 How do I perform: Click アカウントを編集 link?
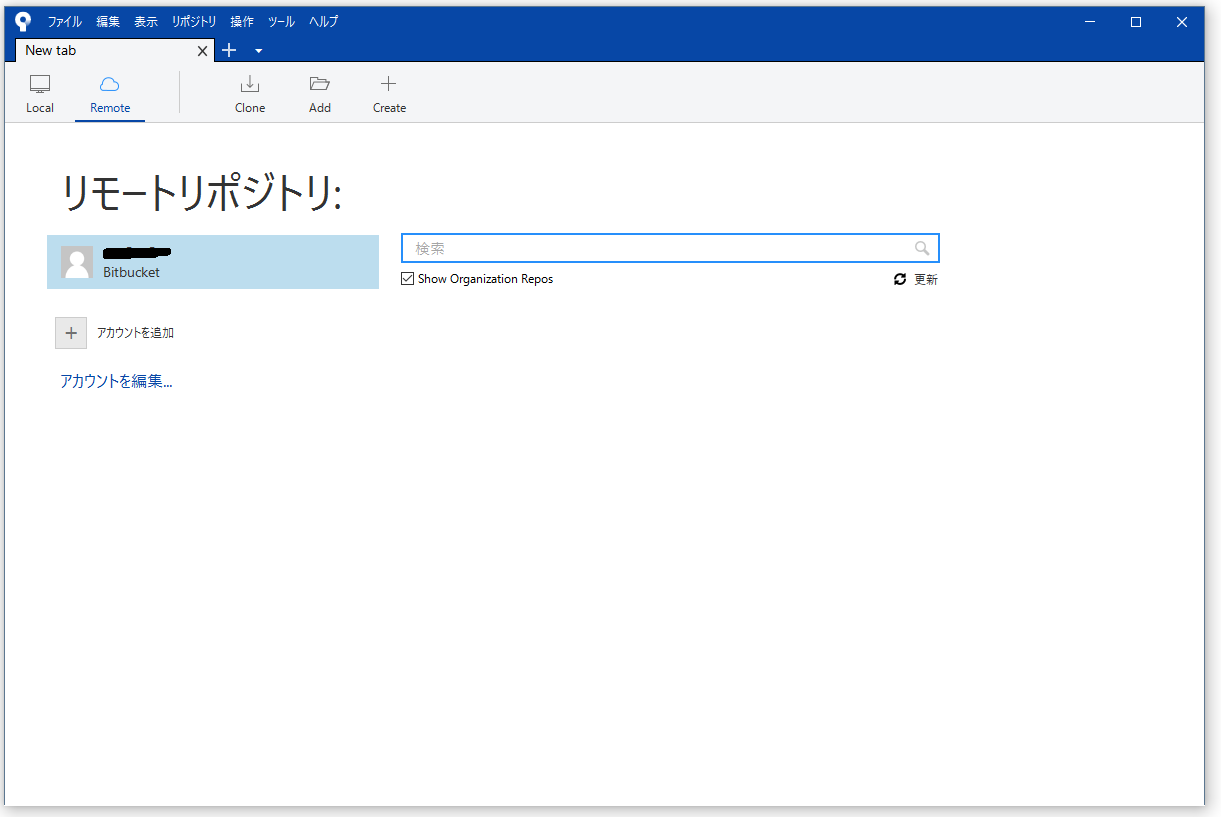[x=116, y=381]
